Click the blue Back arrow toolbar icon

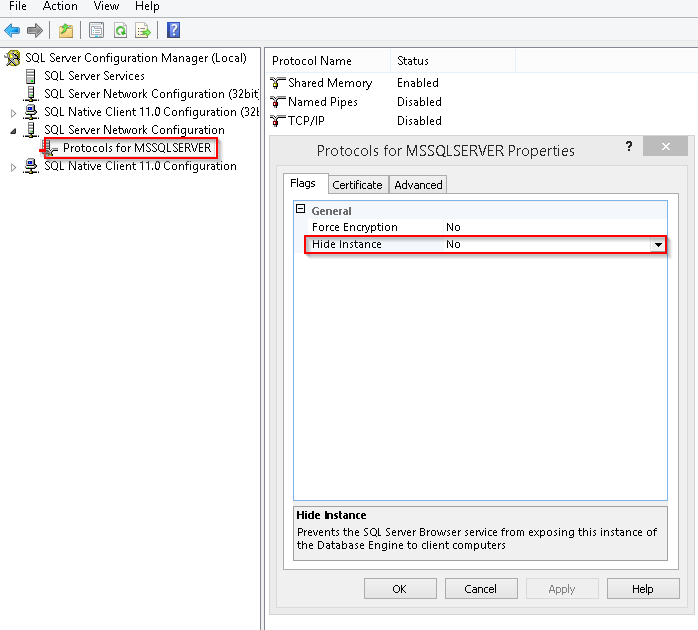point(12,30)
